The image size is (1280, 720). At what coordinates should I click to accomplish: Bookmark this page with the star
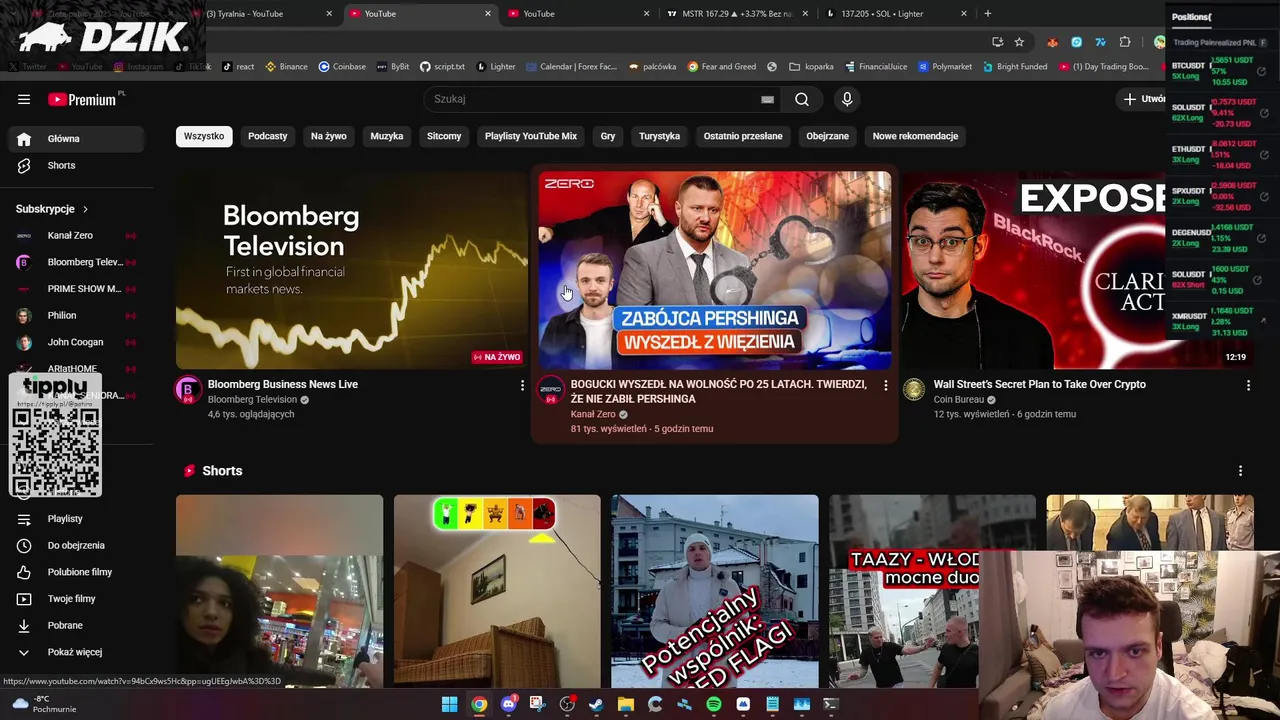(x=1019, y=42)
